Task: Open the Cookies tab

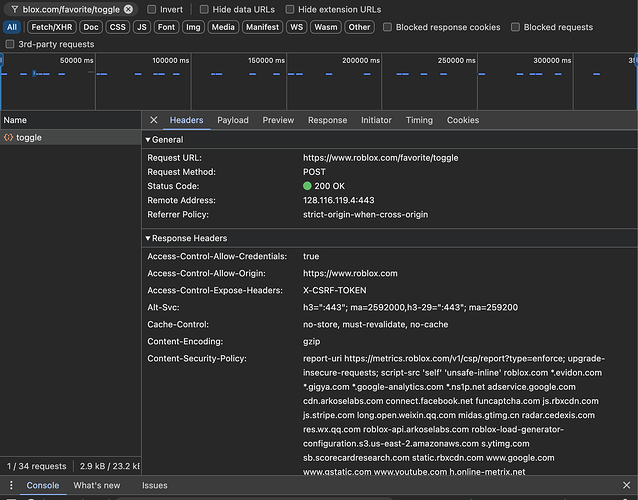Action: click(x=463, y=120)
